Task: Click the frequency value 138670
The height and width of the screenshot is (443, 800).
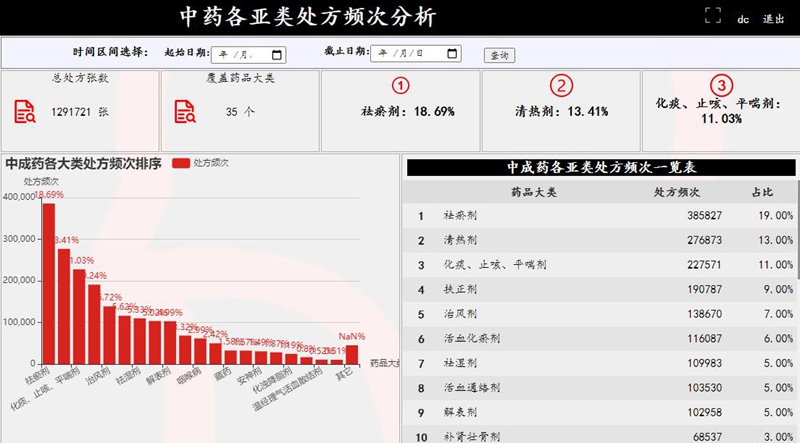Action: point(704,314)
